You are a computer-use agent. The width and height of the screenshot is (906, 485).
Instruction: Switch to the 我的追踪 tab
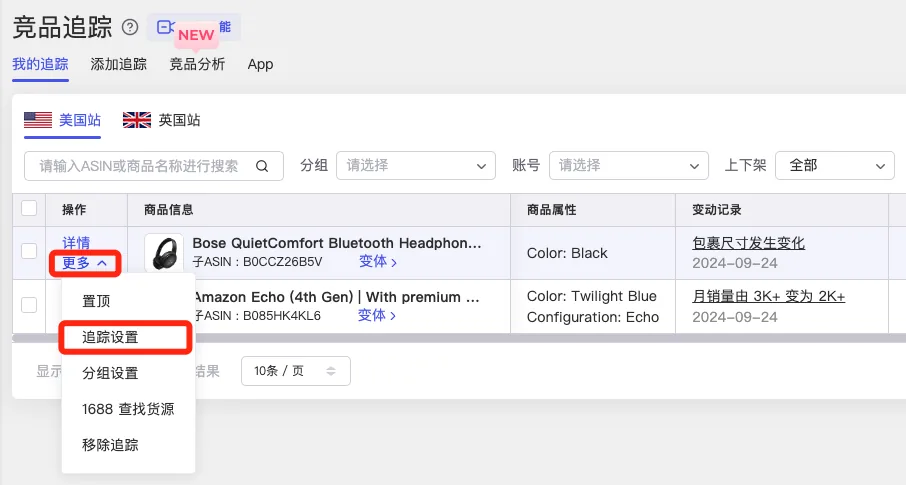tap(40, 64)
